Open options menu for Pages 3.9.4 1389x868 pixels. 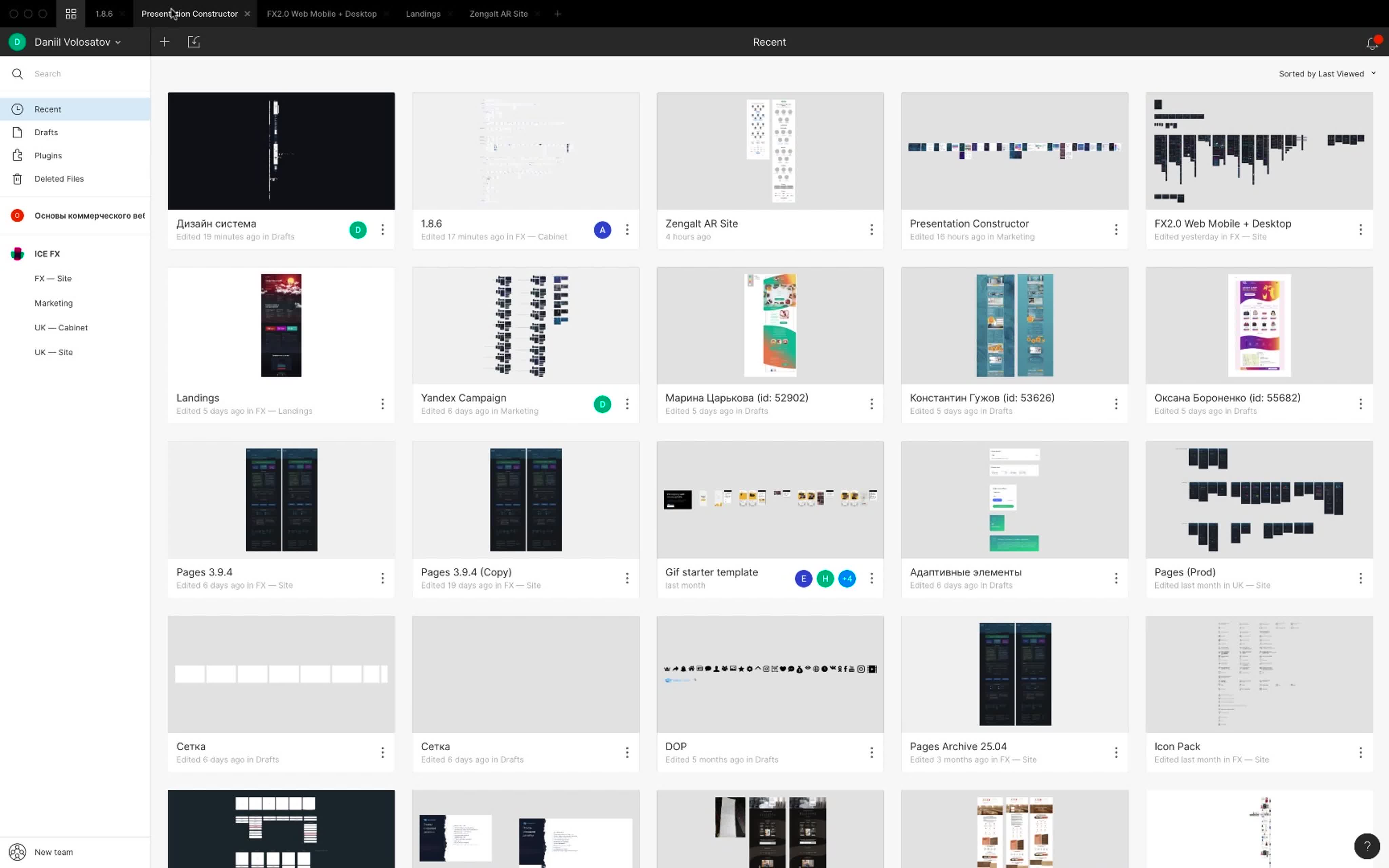(x=383, y=578)
